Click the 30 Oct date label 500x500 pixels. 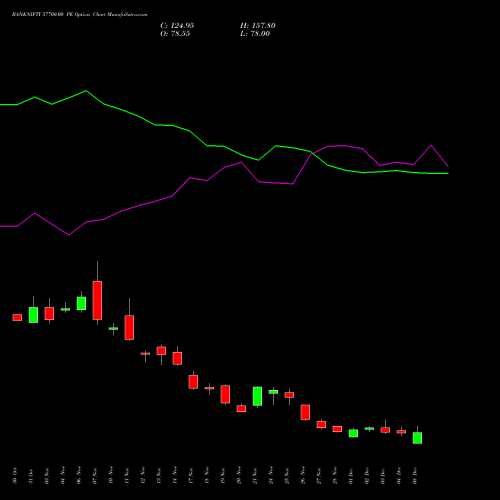pos(15,476)
